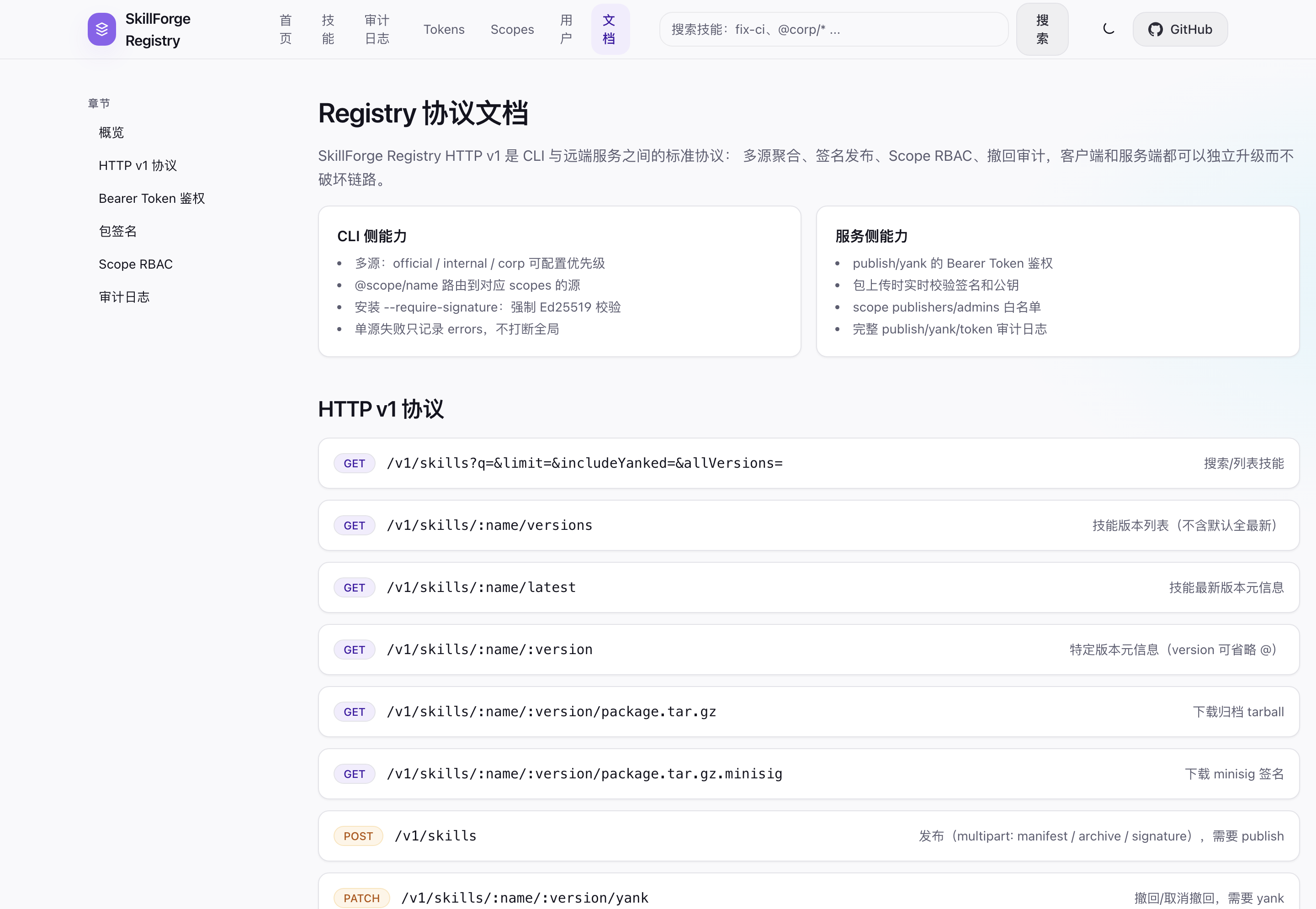The image size is (1316, 909).
Task: Click the /v1/skills/:name/versions endpoint path
Action: click(490, 525)
